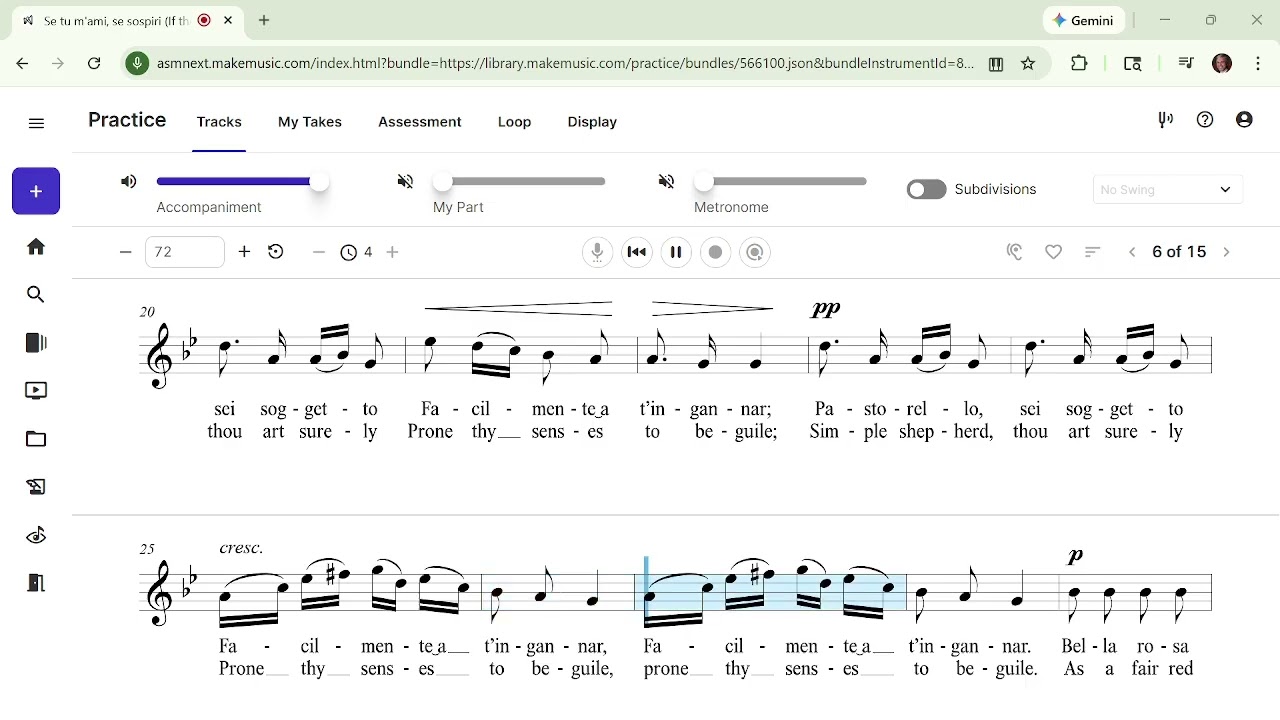Click the '6 of 15' item counter
Screen dimensions: 1280x720
pos(1179,252)
